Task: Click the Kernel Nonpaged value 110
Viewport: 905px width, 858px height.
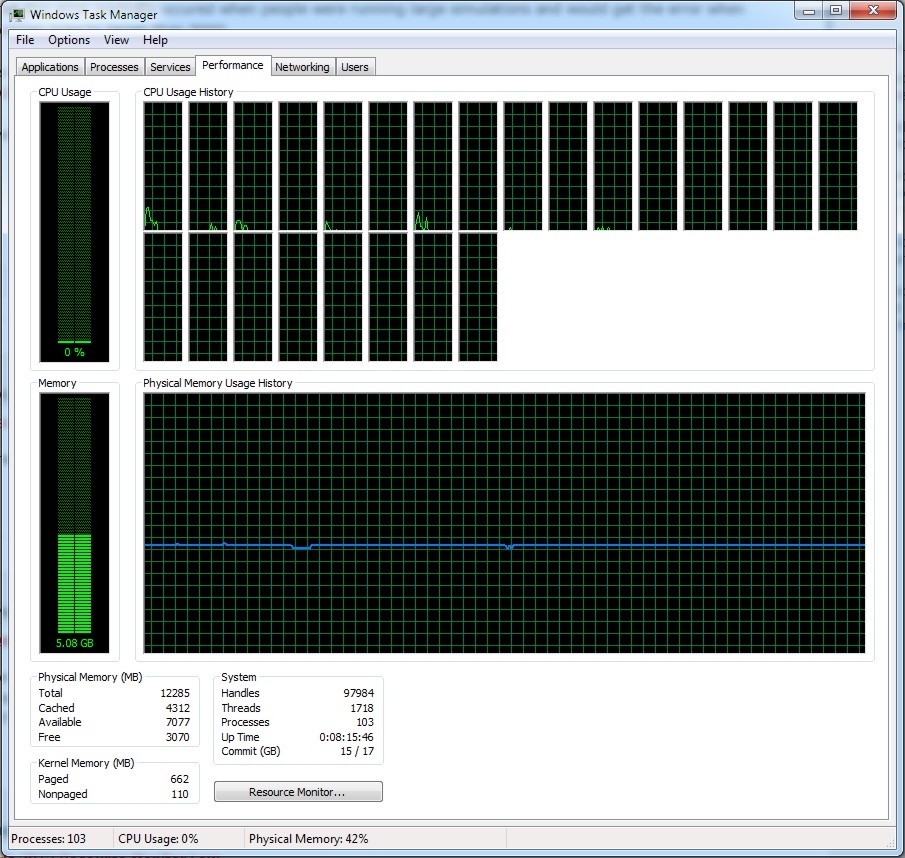Action: [180, 794]
